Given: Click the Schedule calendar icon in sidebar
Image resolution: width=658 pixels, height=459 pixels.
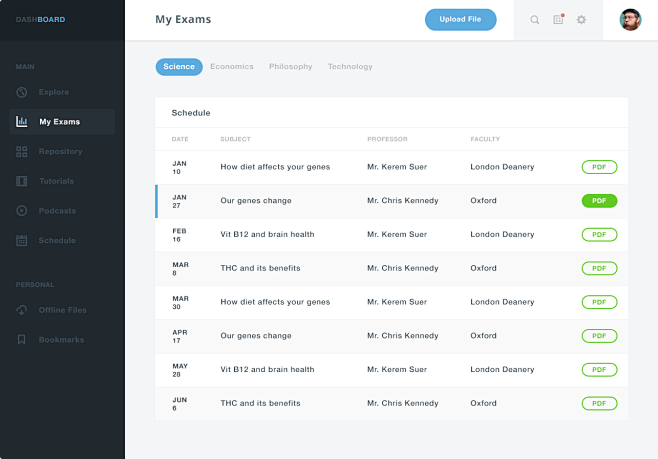Looking at the screenshot, I should (x=22, y=240).
